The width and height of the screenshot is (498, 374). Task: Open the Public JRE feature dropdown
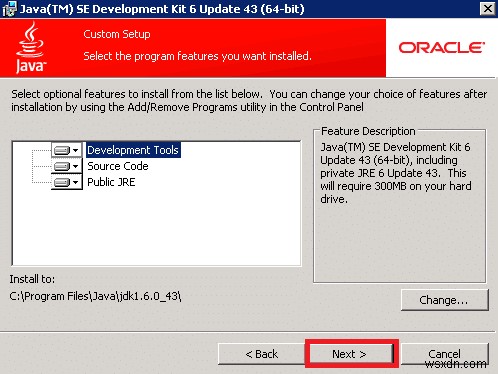coord(67,182)
